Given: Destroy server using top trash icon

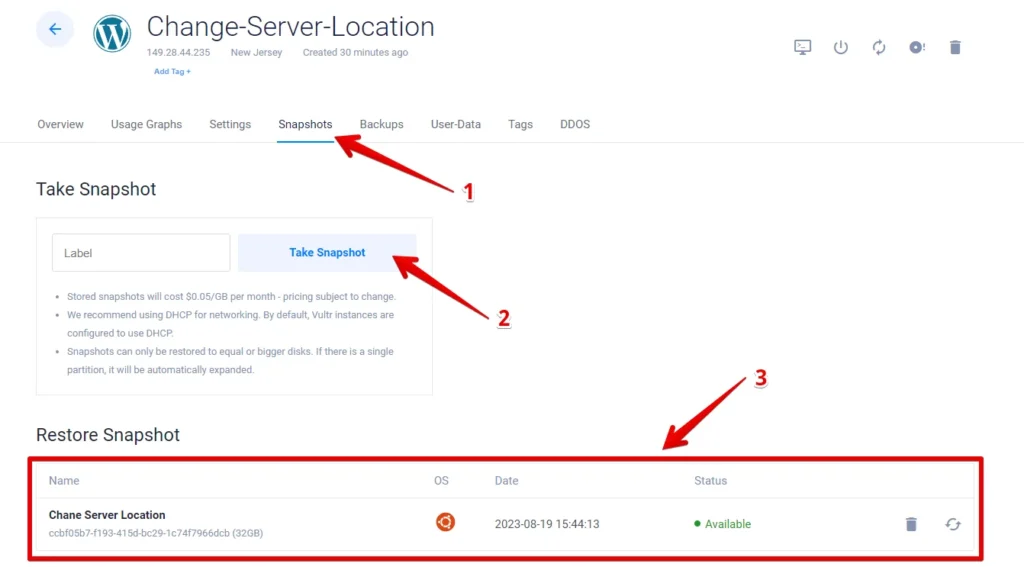Looking at the screenshot, I should point(955,47).
